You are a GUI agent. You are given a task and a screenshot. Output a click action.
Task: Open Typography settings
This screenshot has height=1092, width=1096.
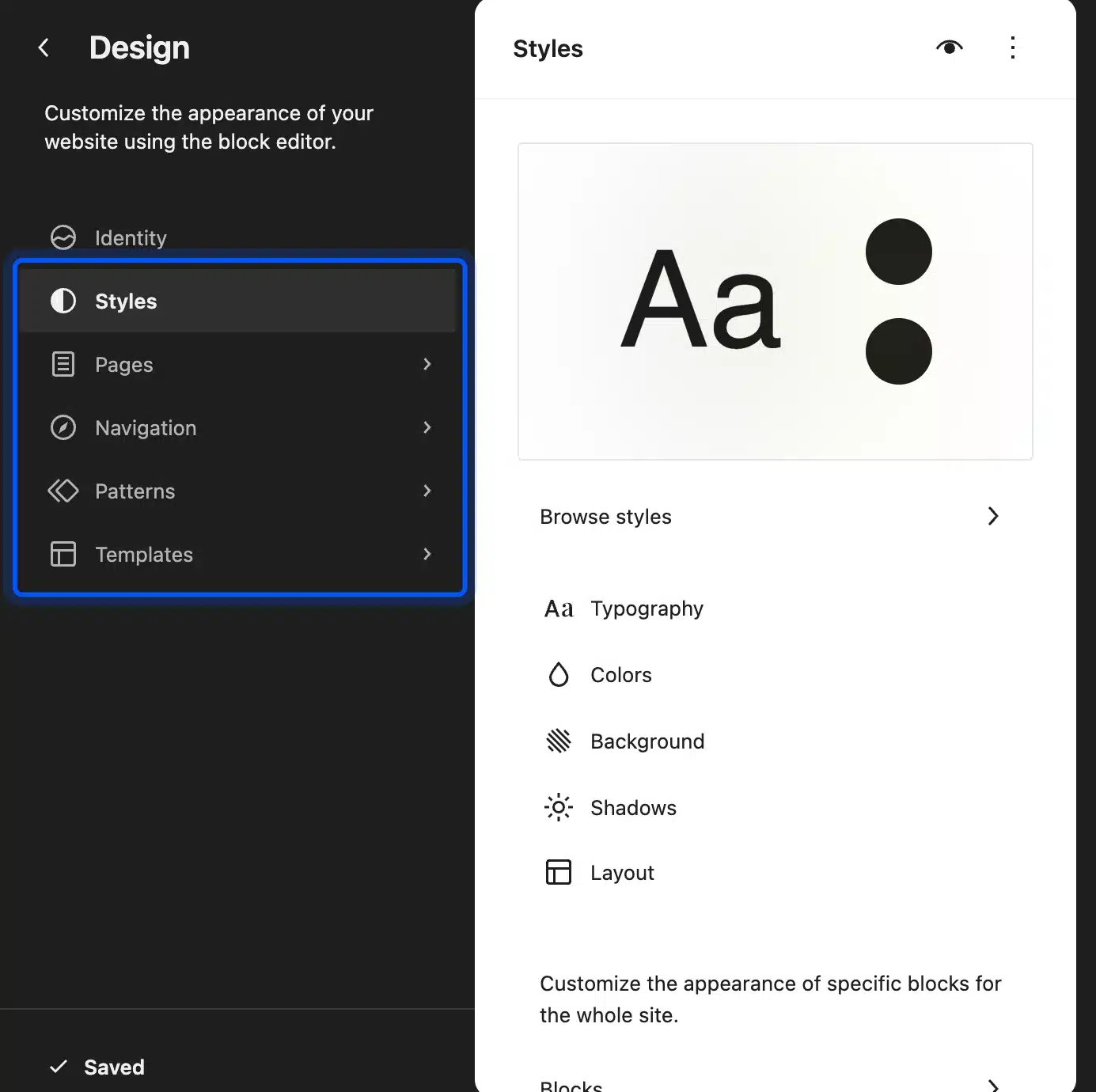pyautogui.click(x=775, y=609)
